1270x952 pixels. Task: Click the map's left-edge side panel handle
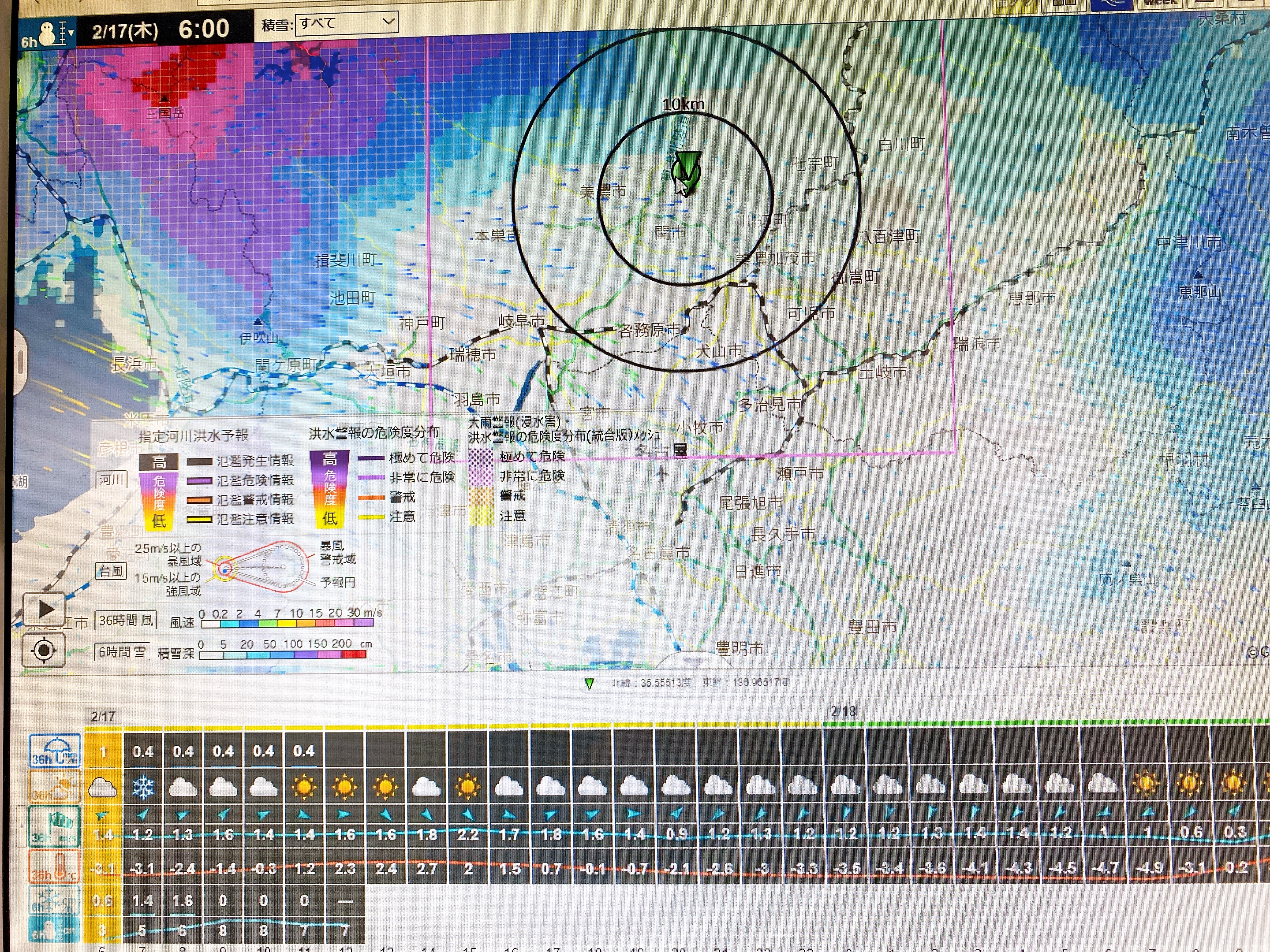coord(20,363)
